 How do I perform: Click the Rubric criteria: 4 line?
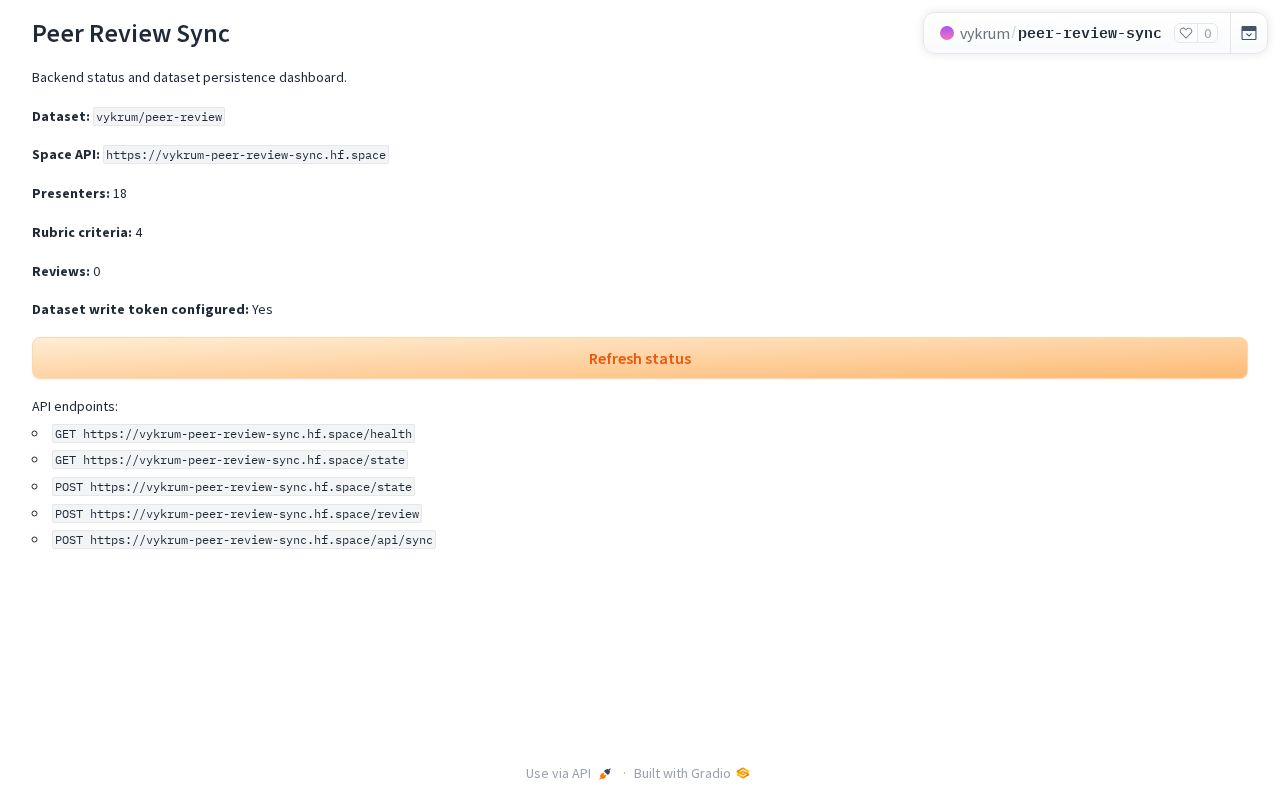click(87, 232)
